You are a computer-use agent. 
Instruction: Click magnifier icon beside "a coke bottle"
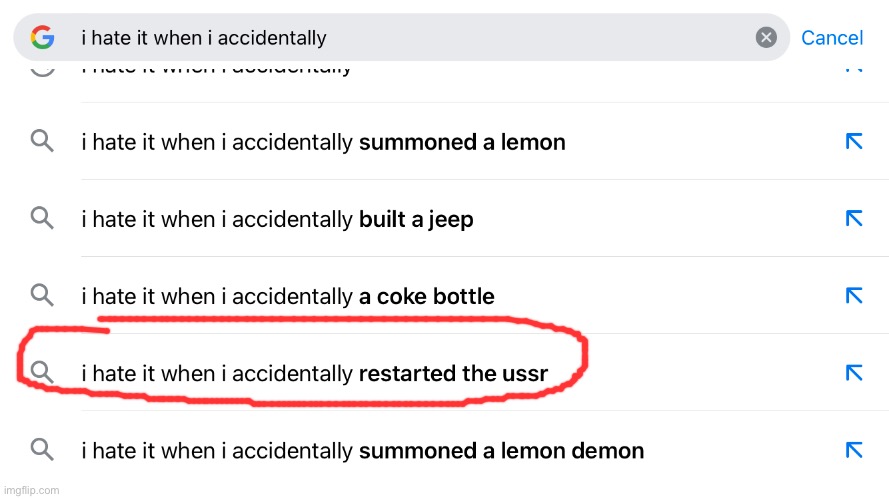42,295
